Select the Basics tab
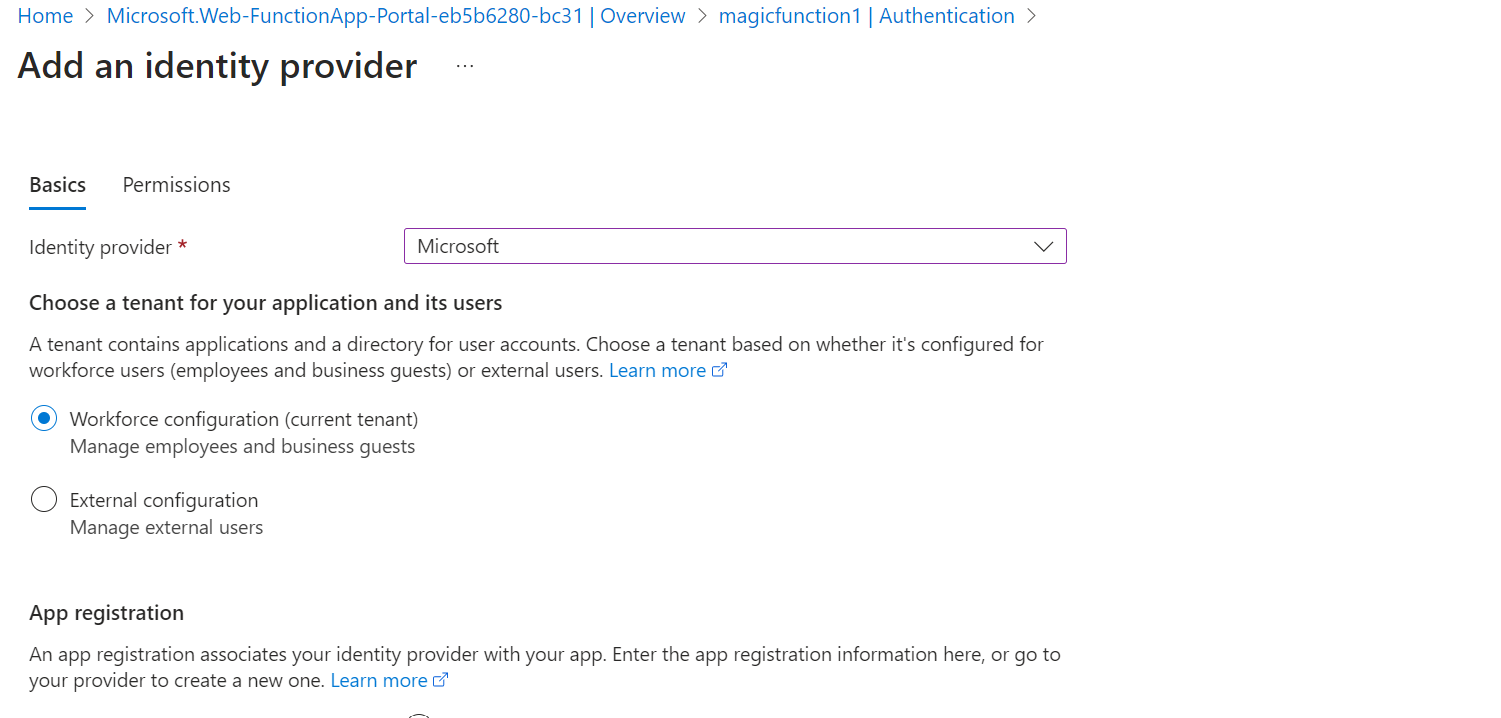This screenshot has width=1501, height=718. tap(57, 184)
